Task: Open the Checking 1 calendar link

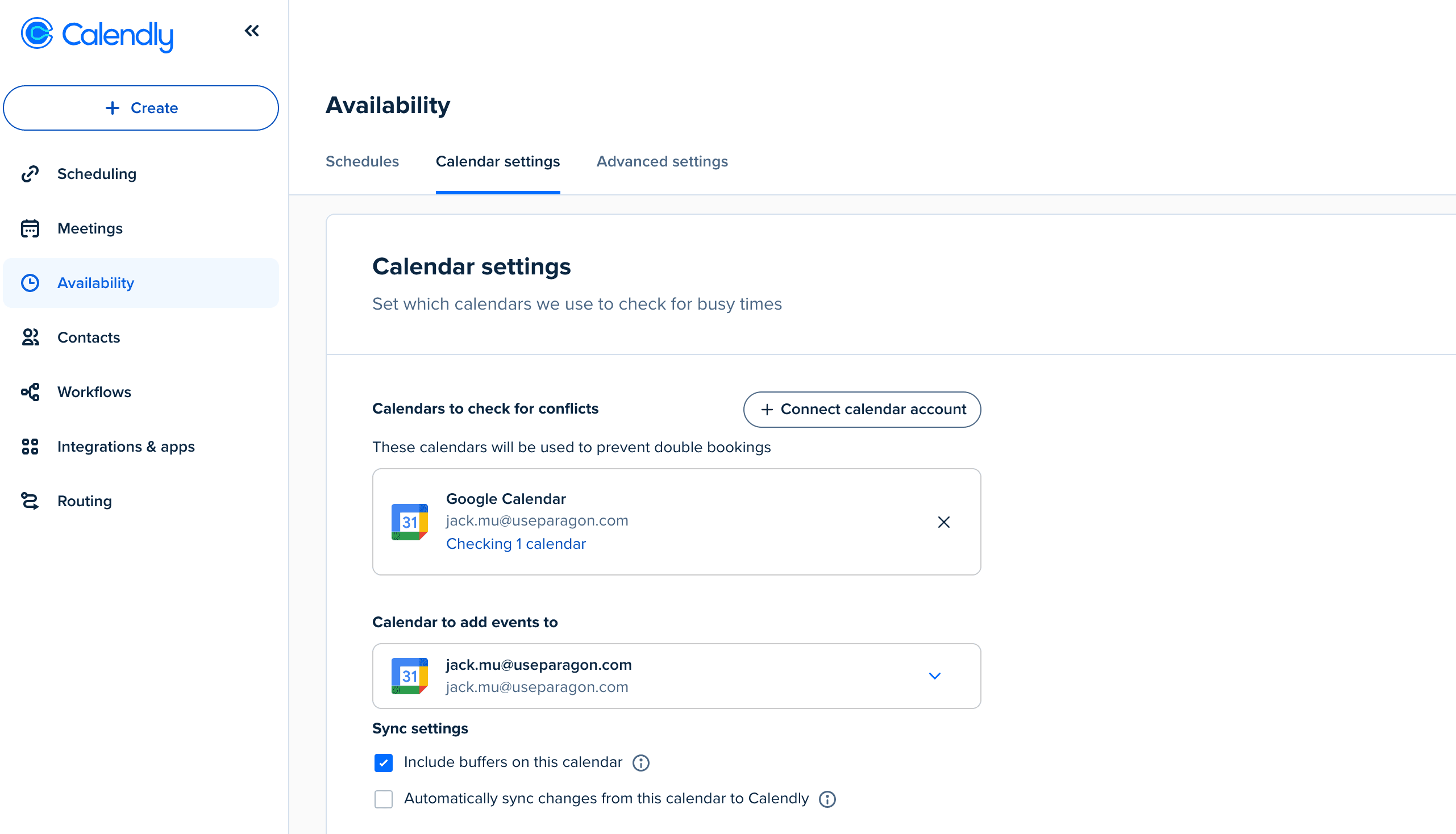Action: [515, 544]
